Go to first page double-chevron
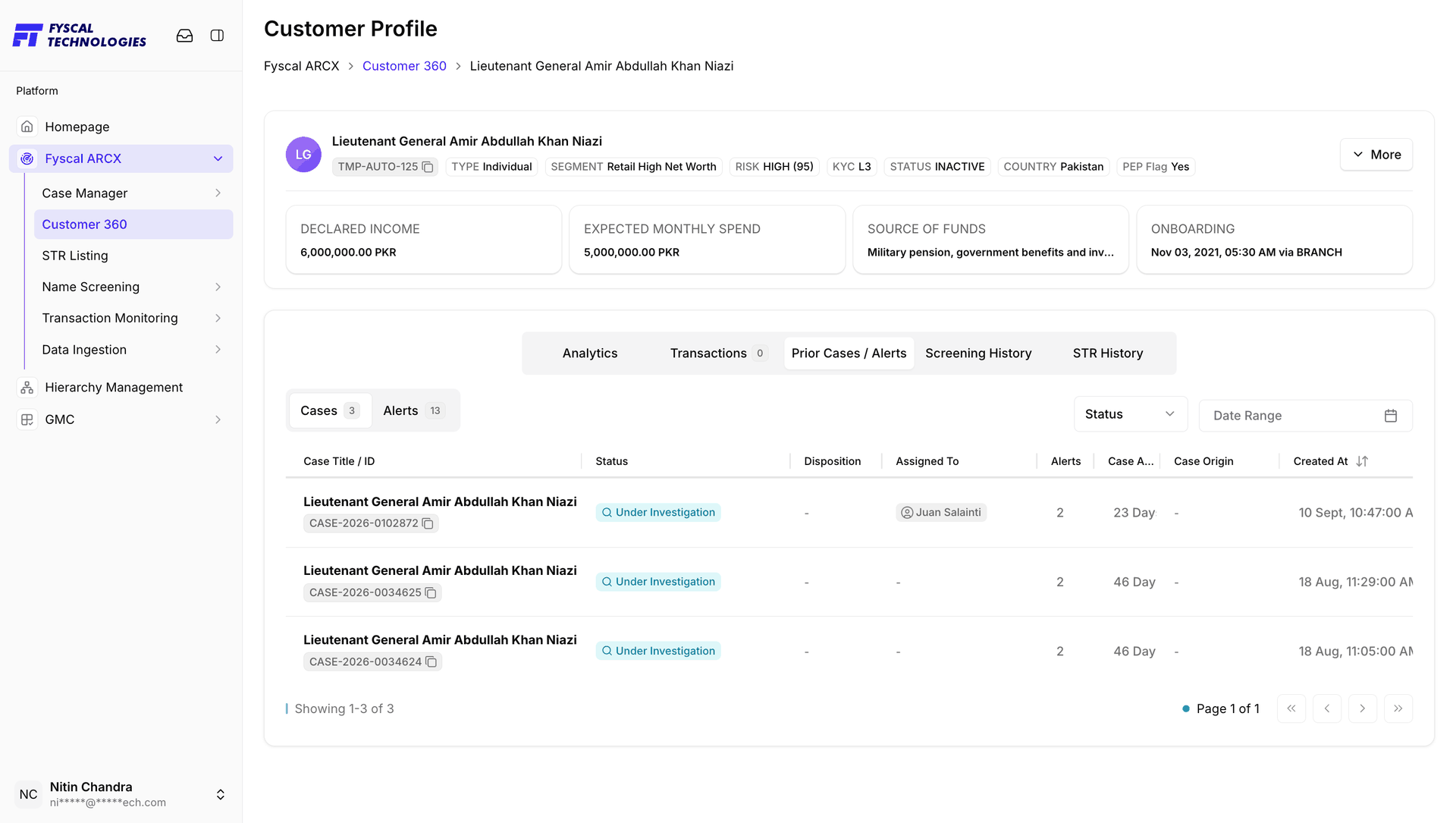Image resolution: width=1456 pixels, height=823 pixels. coord(1291,708)
